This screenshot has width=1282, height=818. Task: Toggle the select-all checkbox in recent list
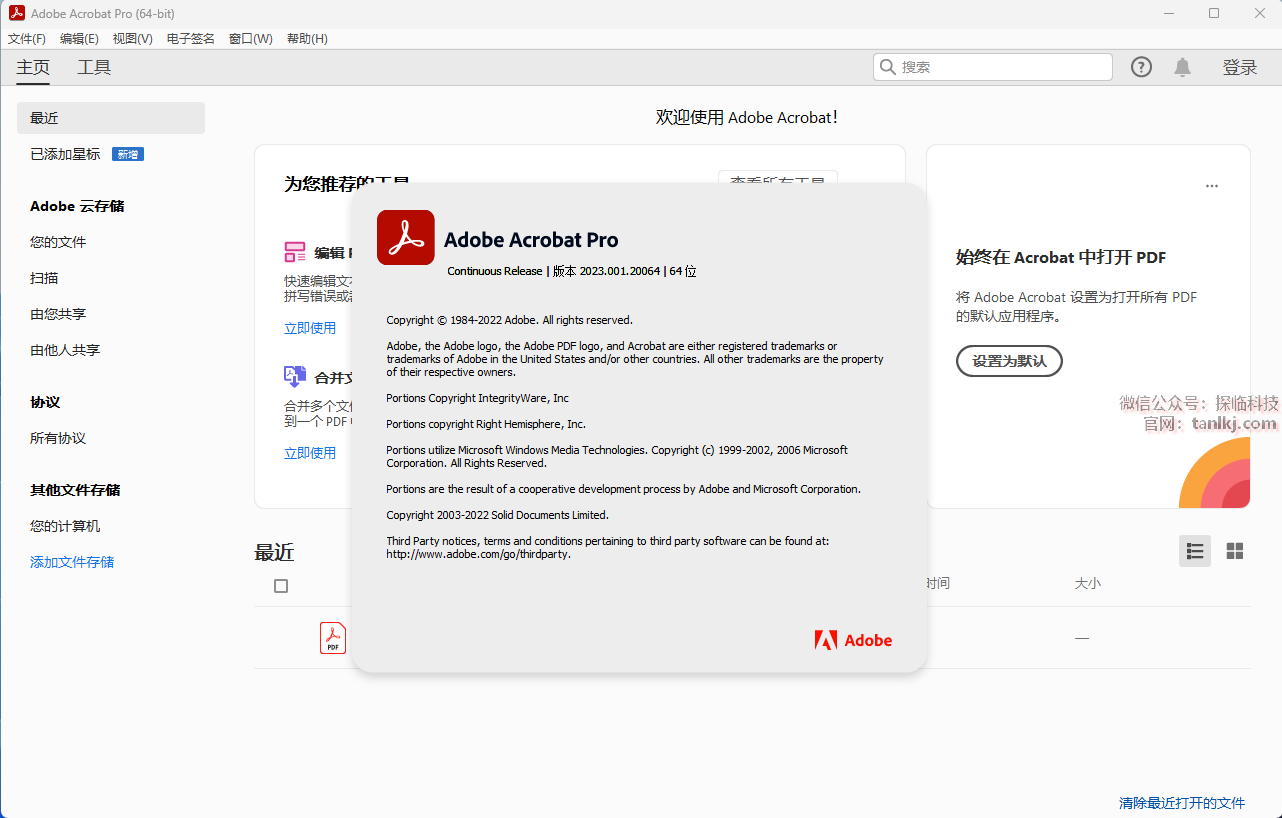pyautogui.click(x=281, y=586)
